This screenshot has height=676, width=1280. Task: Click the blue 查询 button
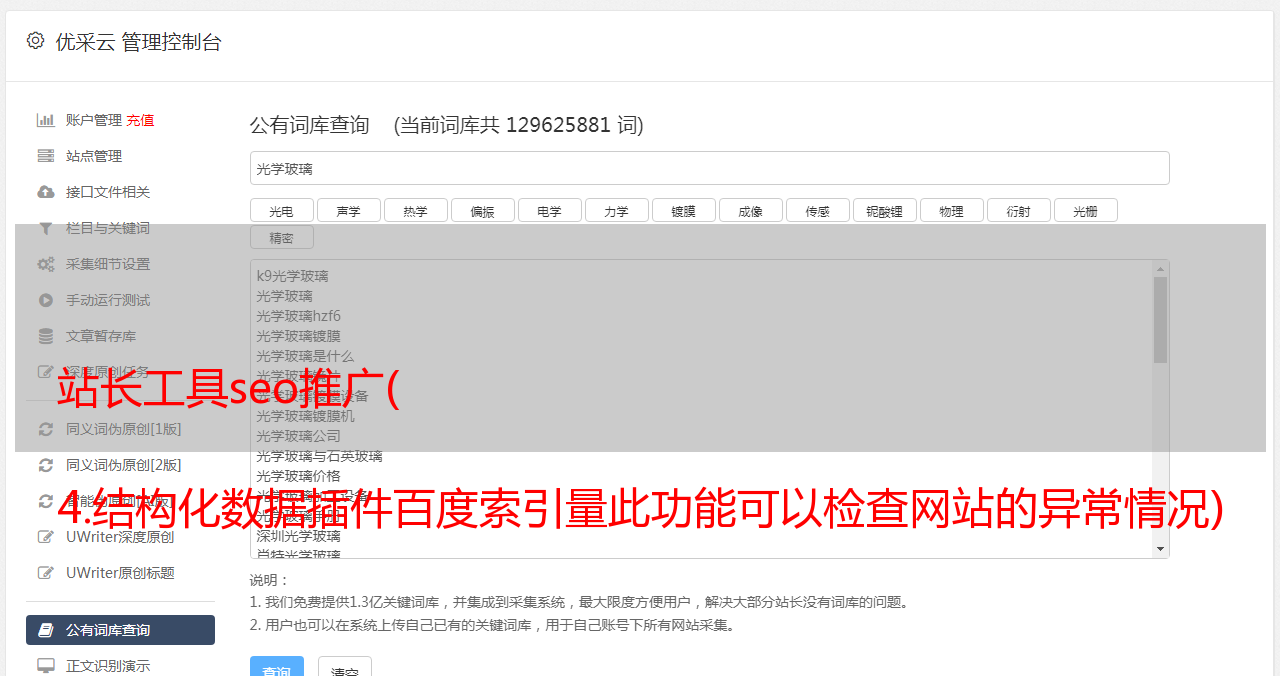point(277,668)
